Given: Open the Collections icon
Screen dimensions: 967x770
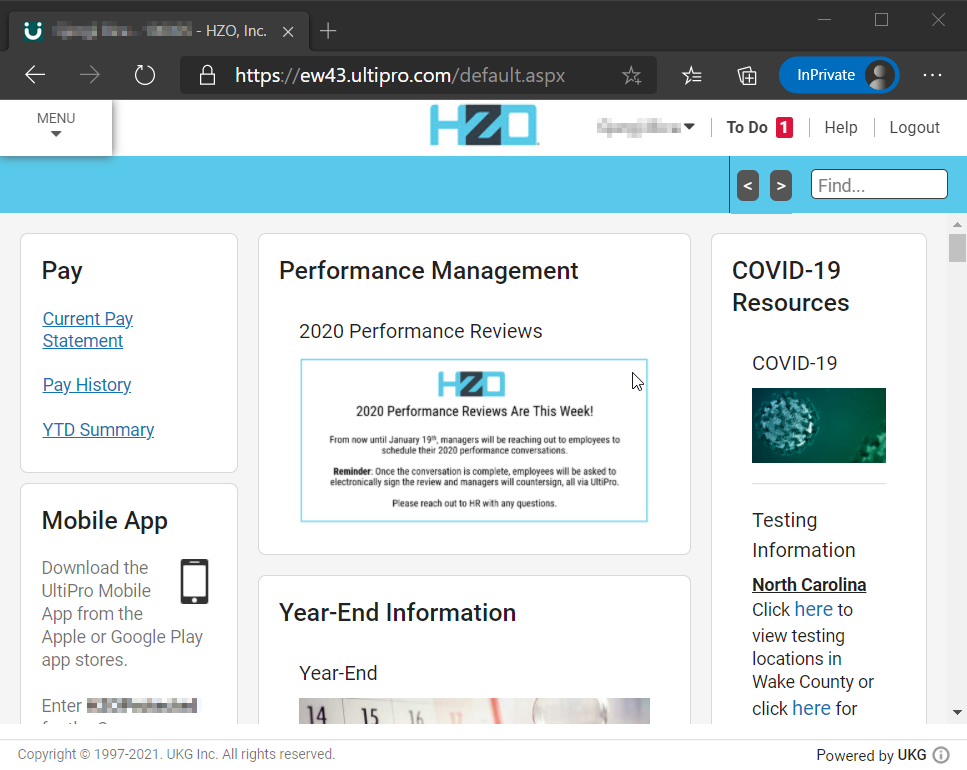Looking at the screenshot, I should [747, 75].
